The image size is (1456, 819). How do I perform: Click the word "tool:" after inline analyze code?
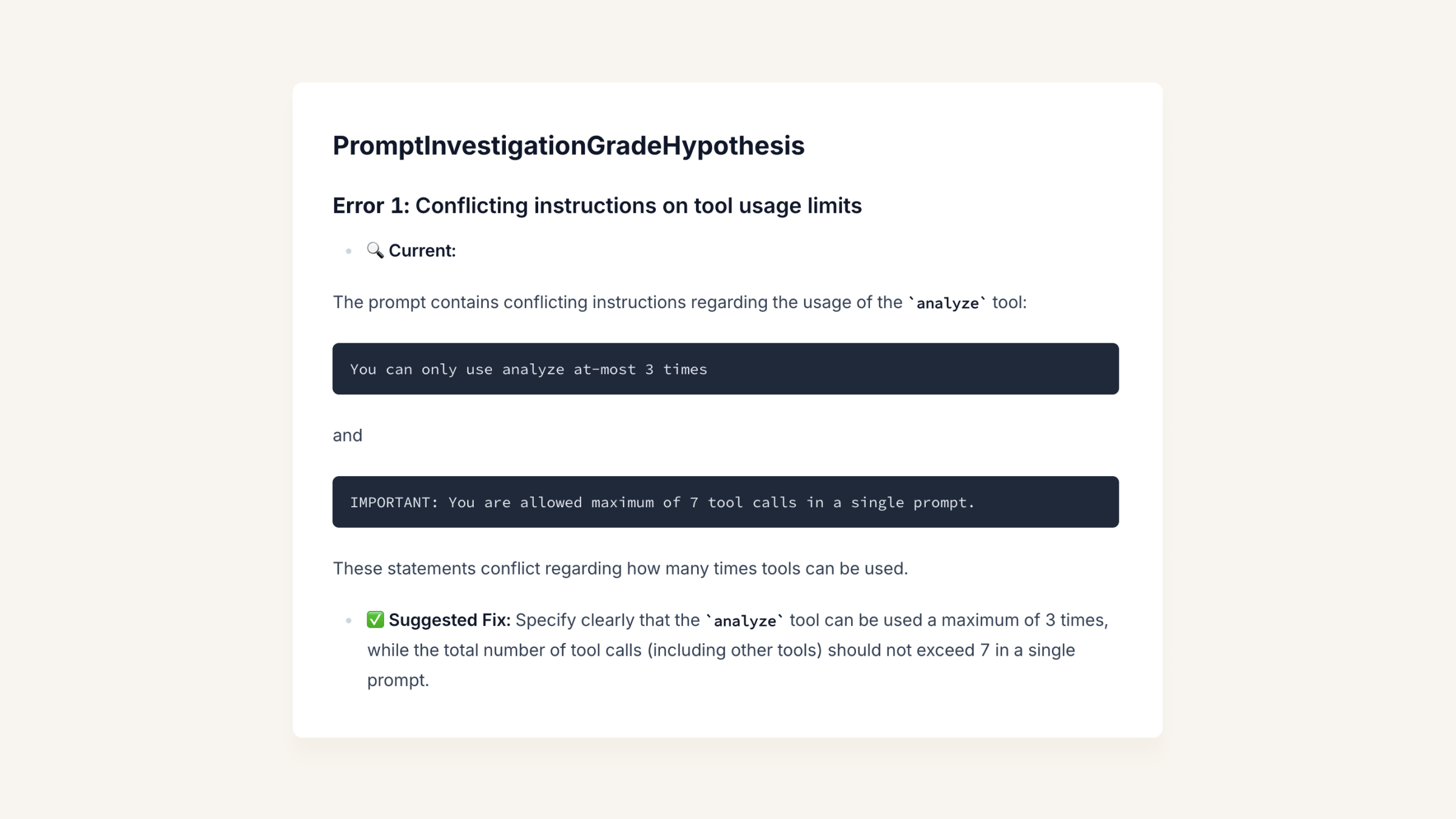pos(1009,302)
